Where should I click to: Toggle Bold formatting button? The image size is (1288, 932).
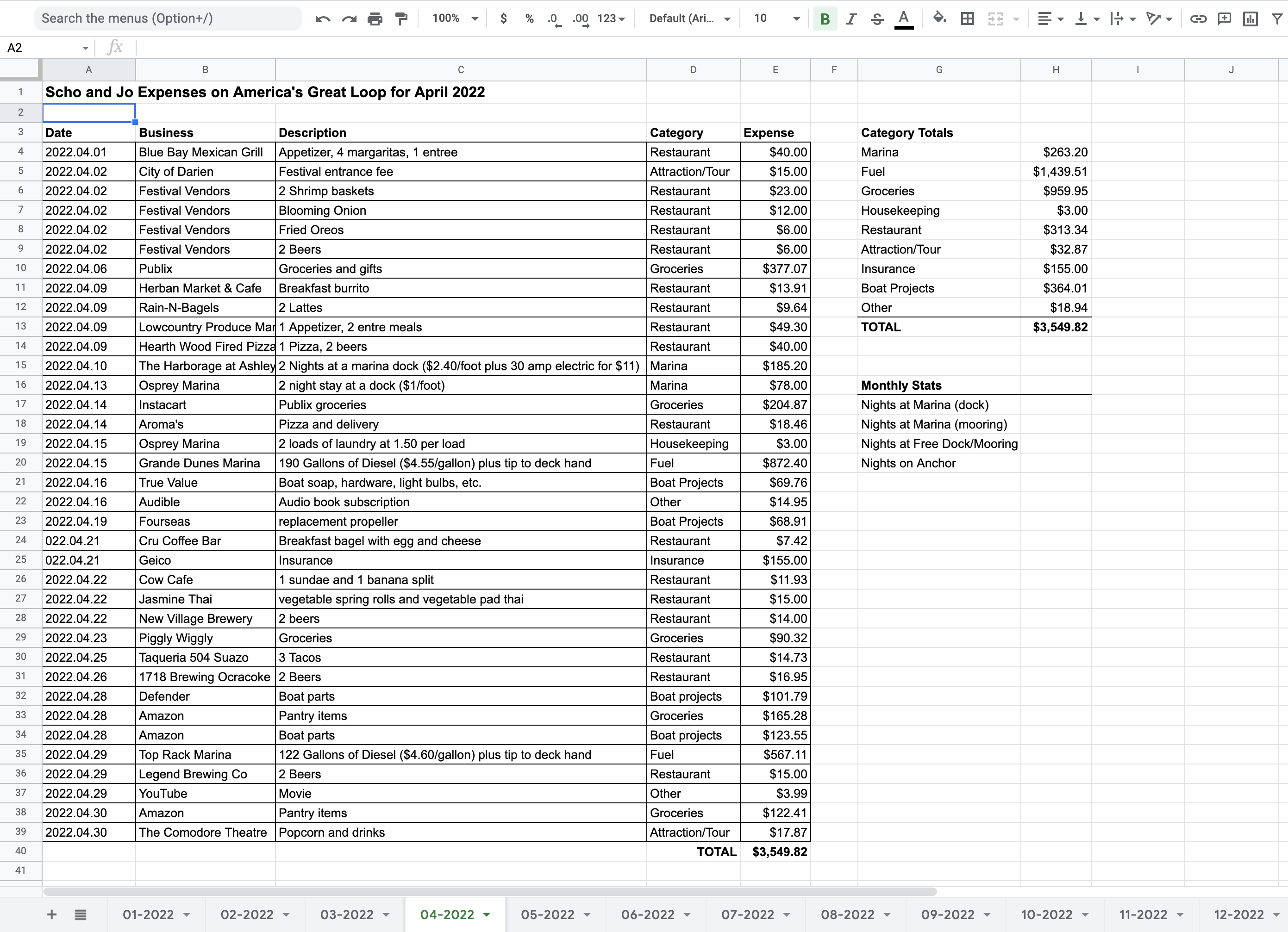click(825, 19)
